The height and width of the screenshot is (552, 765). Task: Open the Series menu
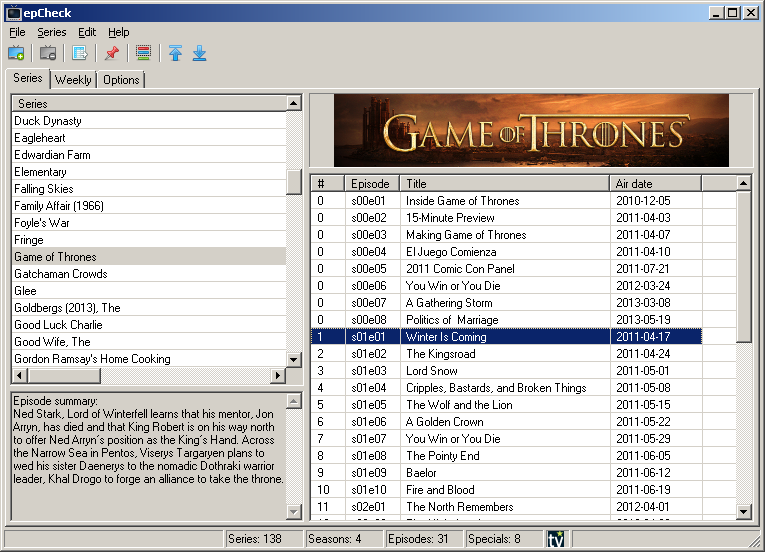(x=52, y=32)
